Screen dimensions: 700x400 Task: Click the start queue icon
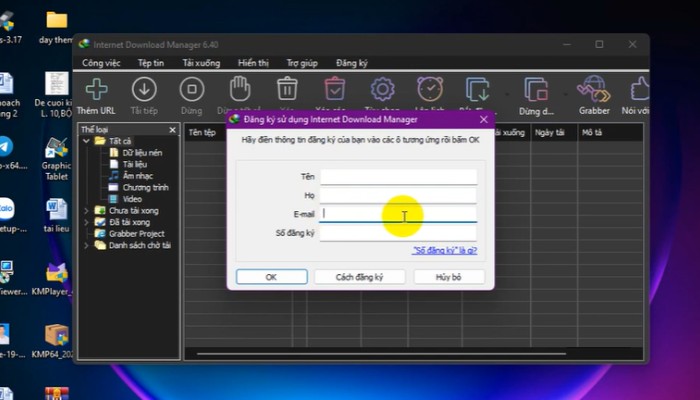tap(478, 89)
